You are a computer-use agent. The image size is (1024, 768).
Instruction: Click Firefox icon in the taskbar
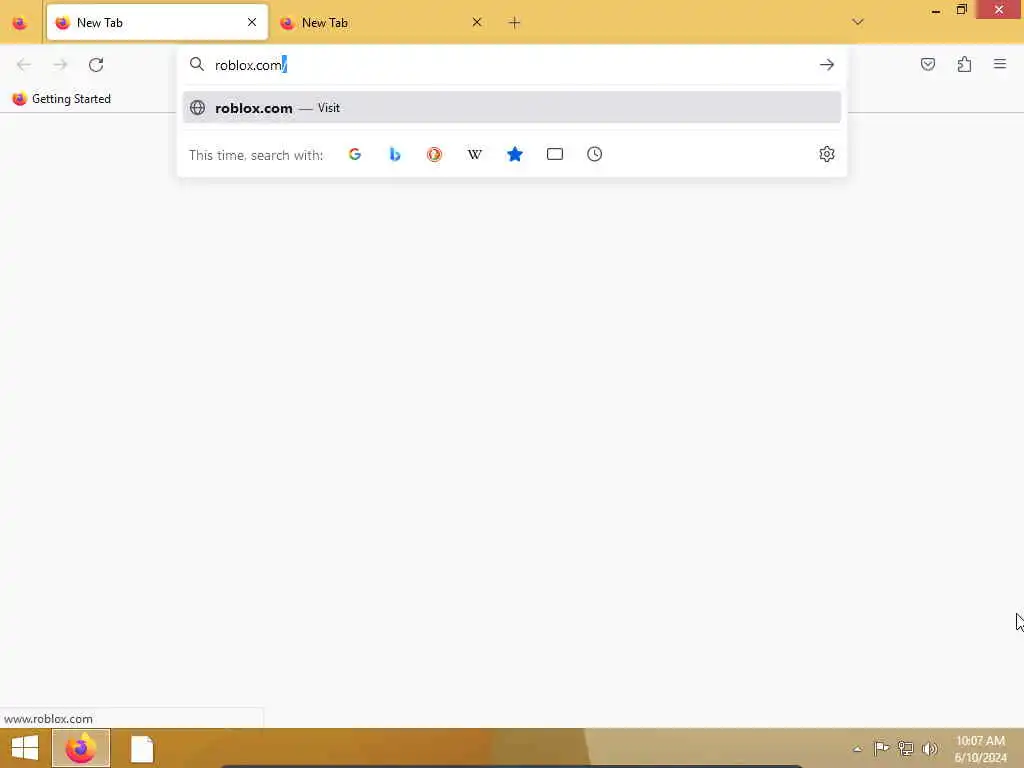81,748
